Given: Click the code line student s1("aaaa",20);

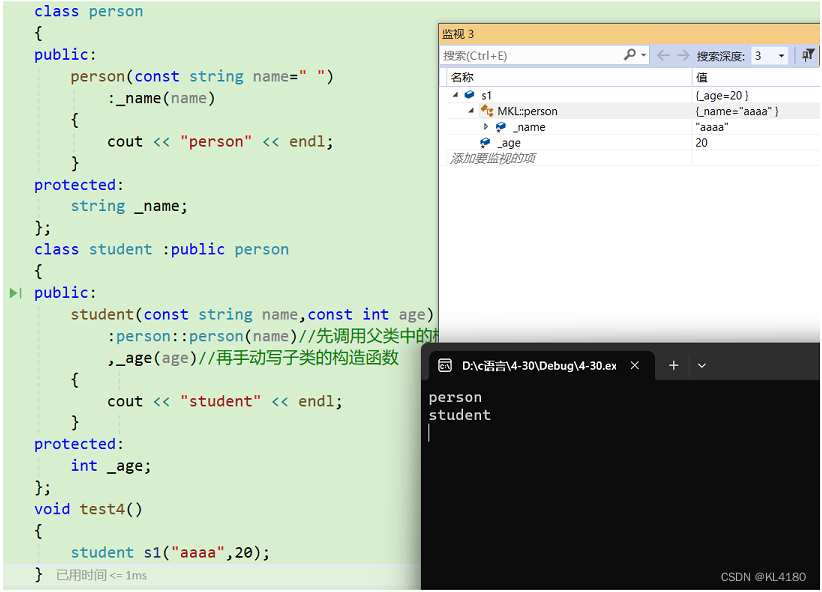Looking at the screenshot, I should [170, 553].
